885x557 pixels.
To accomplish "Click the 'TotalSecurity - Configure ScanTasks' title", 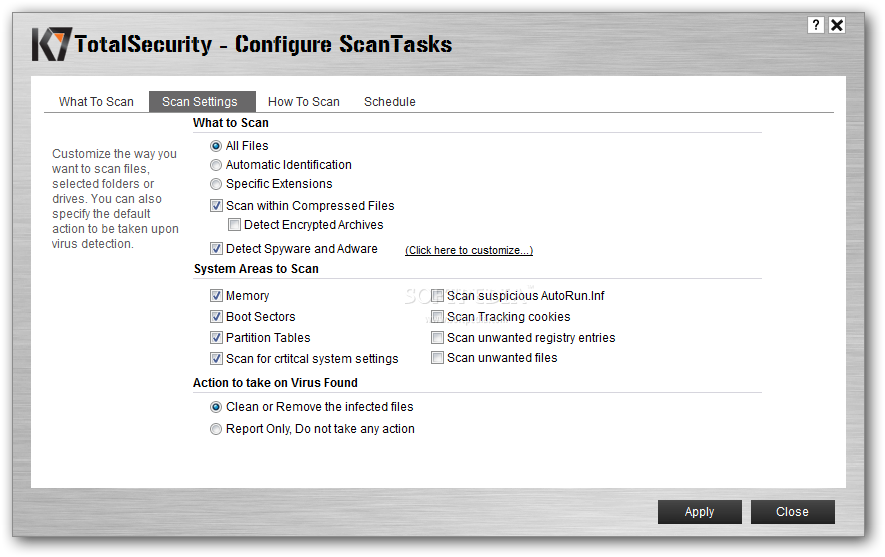I will pyautogui.click(x=263, y=44).
